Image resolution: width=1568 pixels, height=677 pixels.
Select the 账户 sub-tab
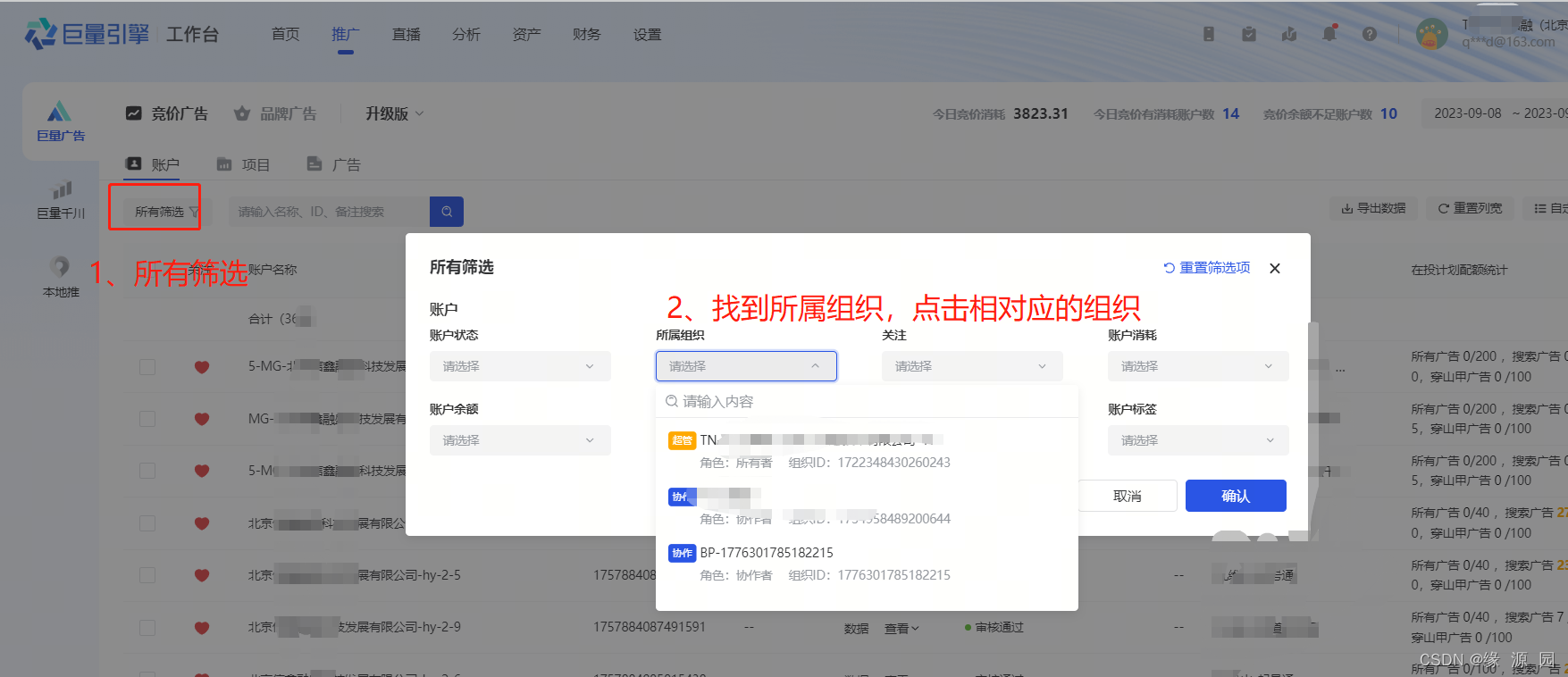coord(153,164)
